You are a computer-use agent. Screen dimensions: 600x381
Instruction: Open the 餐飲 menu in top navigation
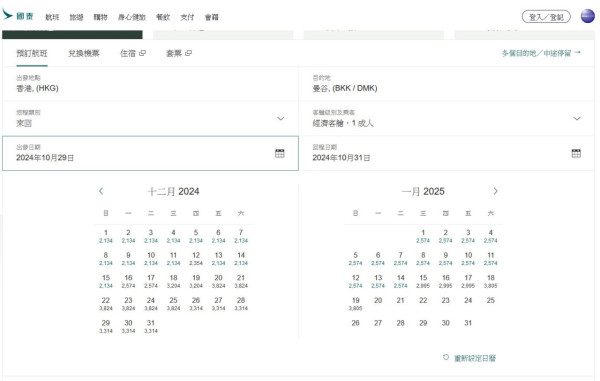point(163,17)
